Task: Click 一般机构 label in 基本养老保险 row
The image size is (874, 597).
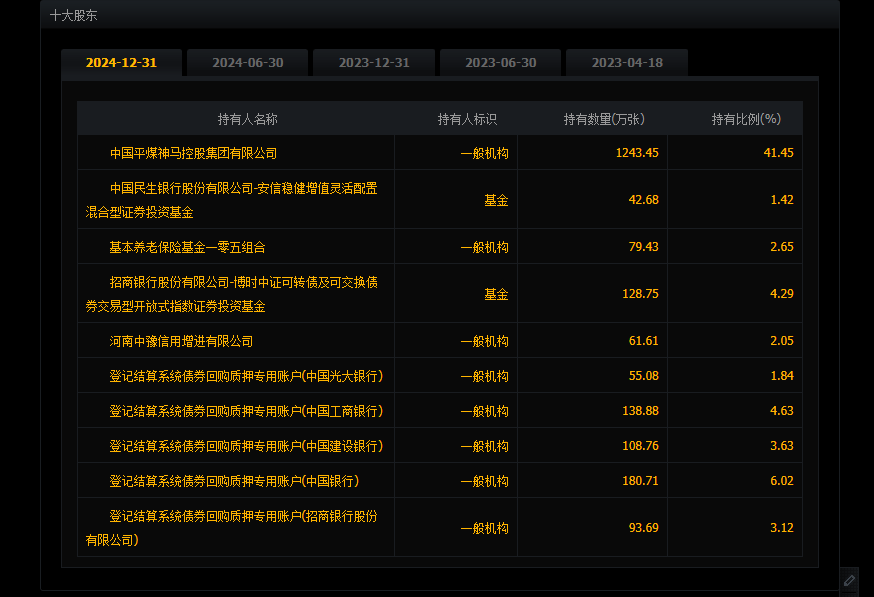Action: point(484,247)
